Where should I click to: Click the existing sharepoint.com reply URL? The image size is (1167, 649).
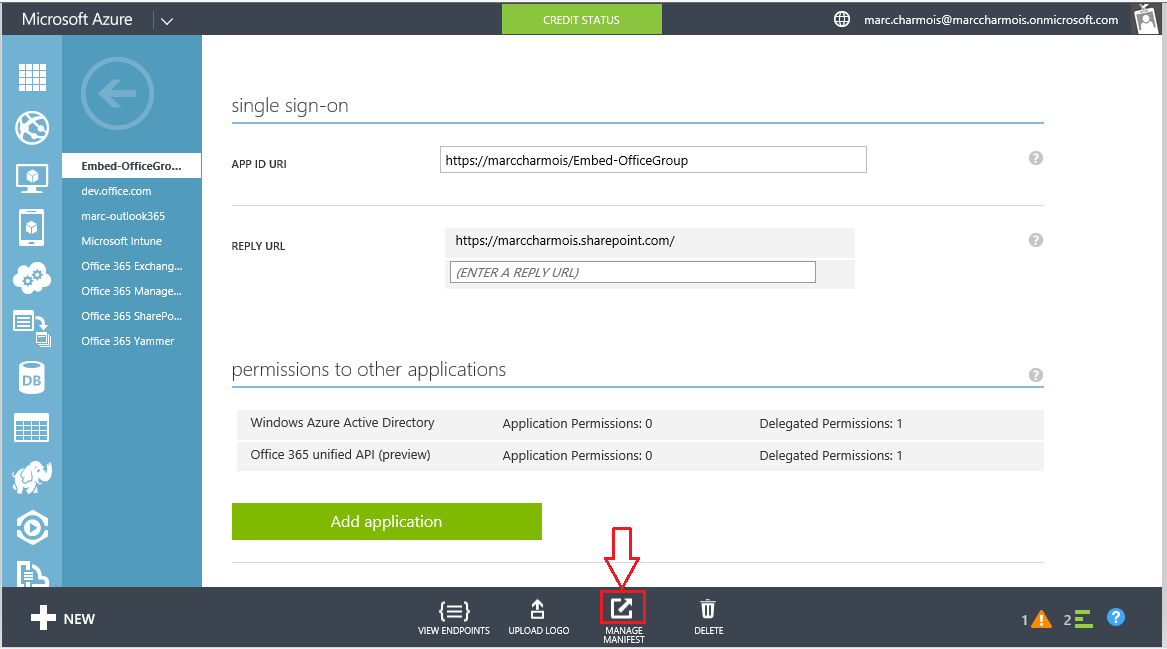click(x=565, y=240)
